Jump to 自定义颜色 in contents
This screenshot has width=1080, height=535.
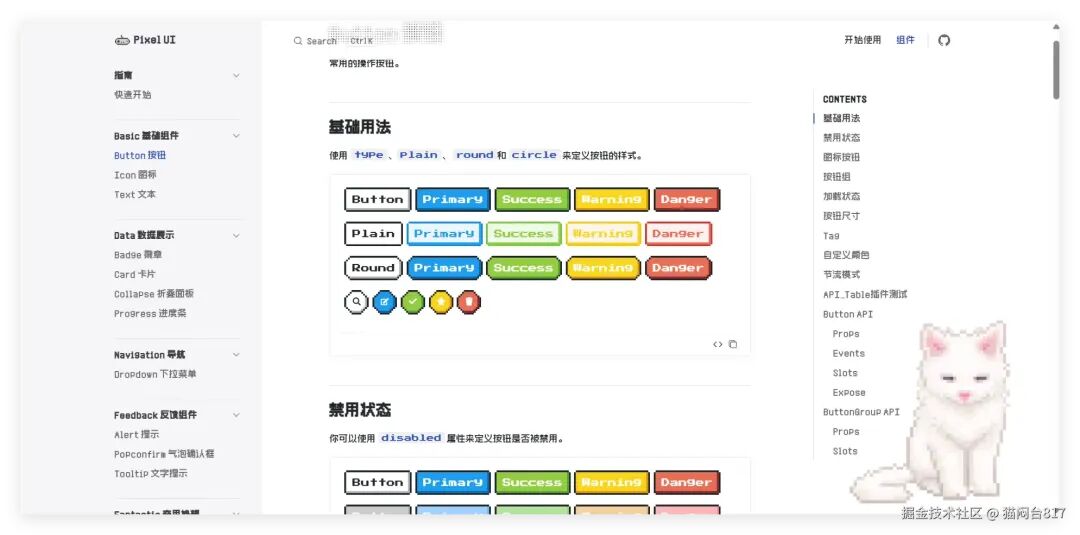846,255
